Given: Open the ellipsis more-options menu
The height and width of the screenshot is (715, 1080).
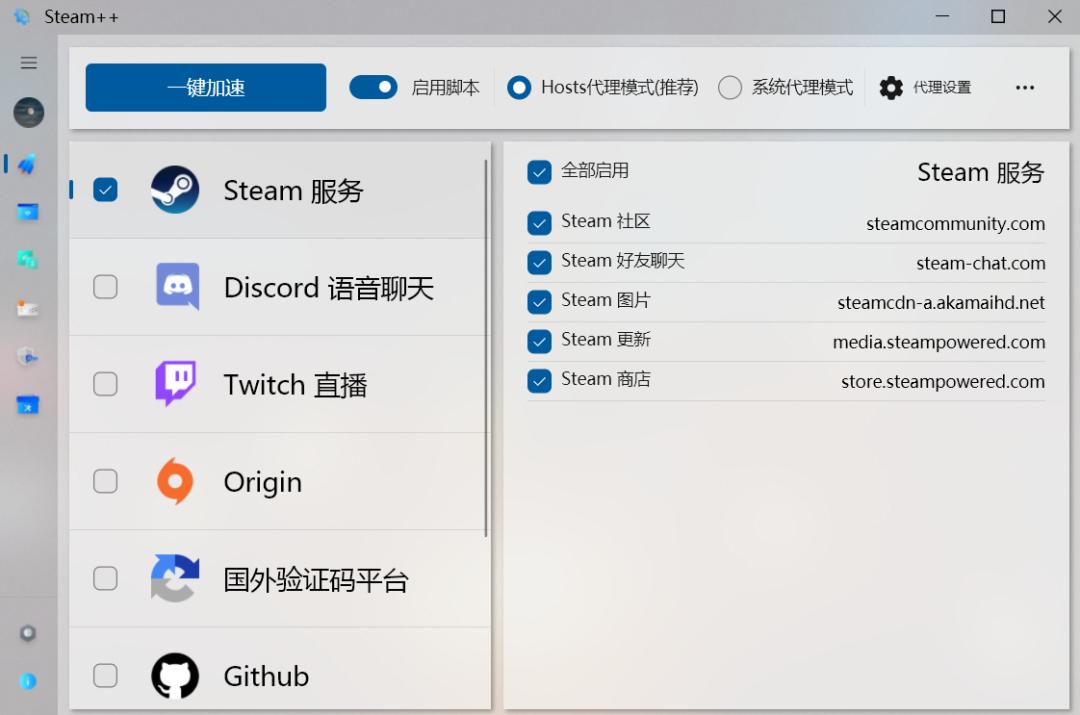Looking at the screenshot, I should (x=1025, y=87).
